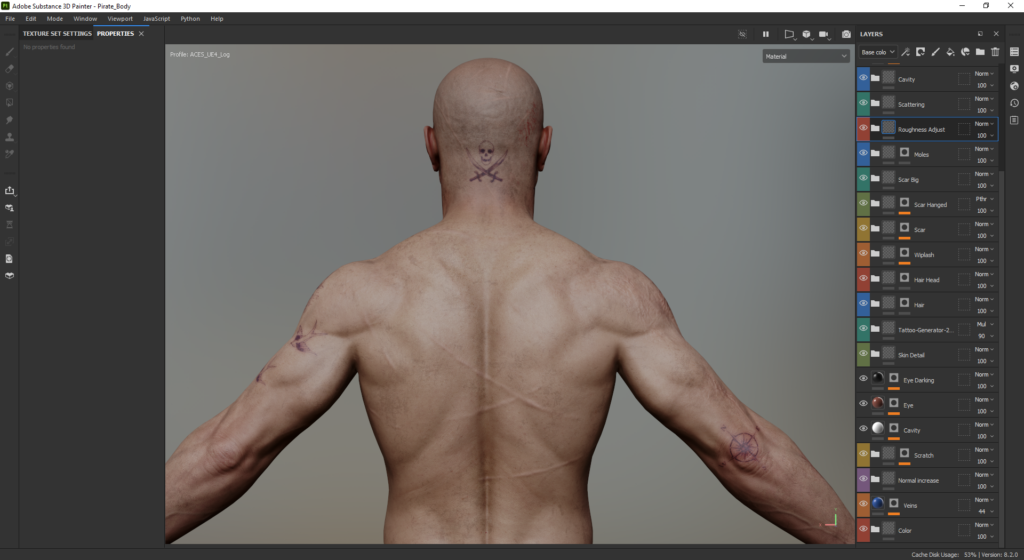Screen dimensions: 1024x560
Task: Select the Polygon fill tool
Action: pyautogui.click(x=10, y=102)
